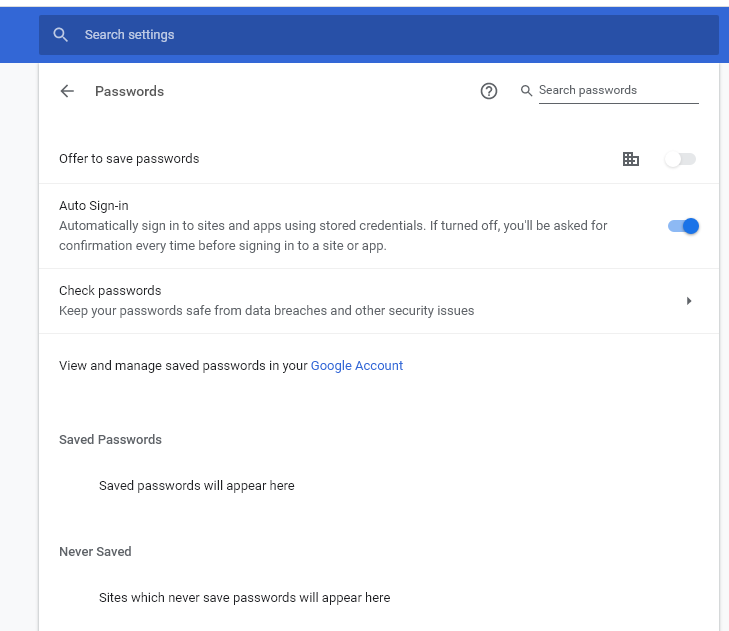Click 'Sites which never save passwords' text
The image size is (729, 631).
pyautogui.click(x=245, y=598)
